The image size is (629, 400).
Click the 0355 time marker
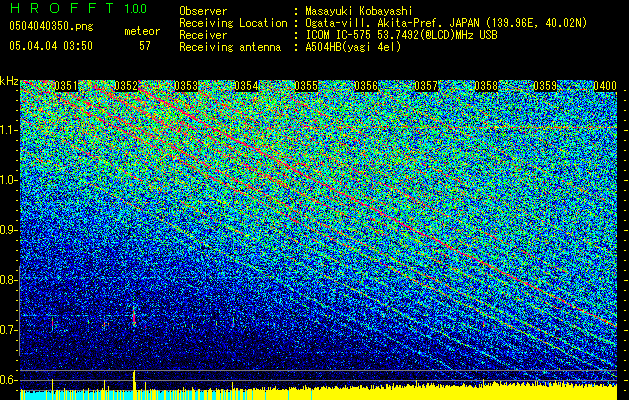(x=306, y=86)
